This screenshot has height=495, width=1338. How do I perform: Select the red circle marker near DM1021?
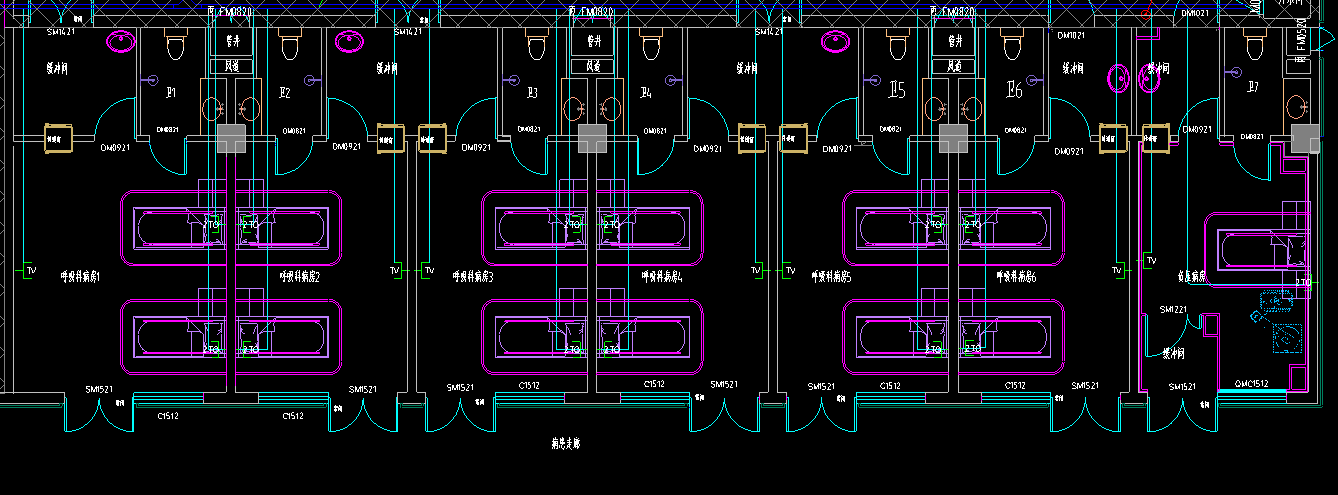tap(1146, 15)
